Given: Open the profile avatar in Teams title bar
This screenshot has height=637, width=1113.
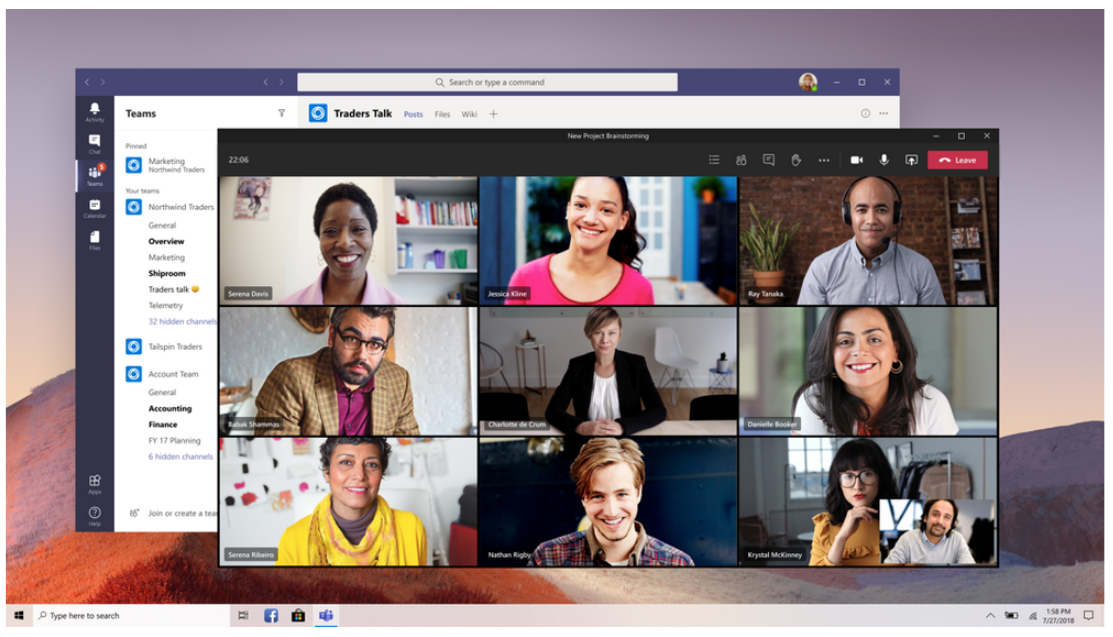Looking at the screenshot, I should [x=808, y=82].
